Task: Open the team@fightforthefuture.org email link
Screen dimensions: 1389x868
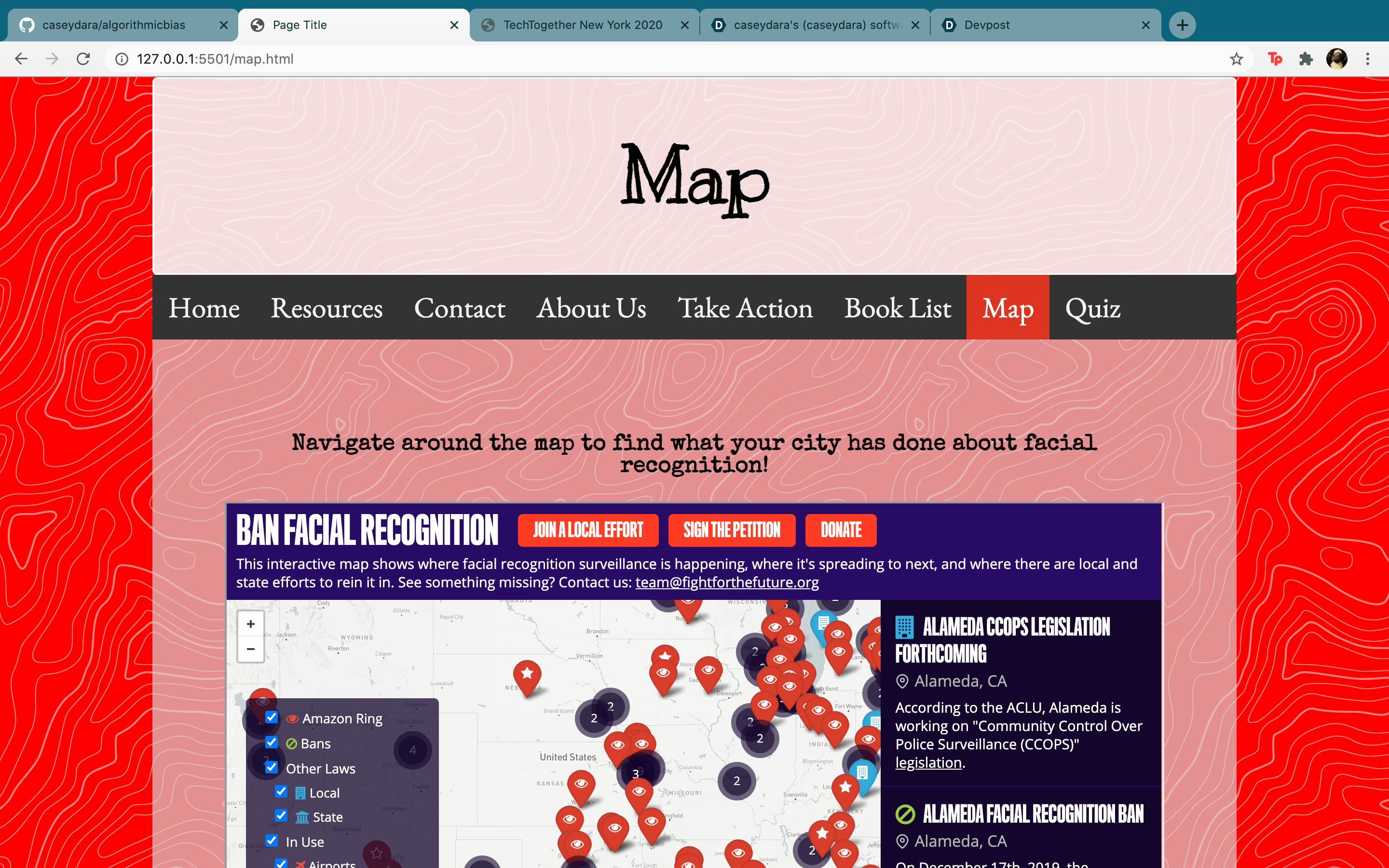Action: [727, 582]
